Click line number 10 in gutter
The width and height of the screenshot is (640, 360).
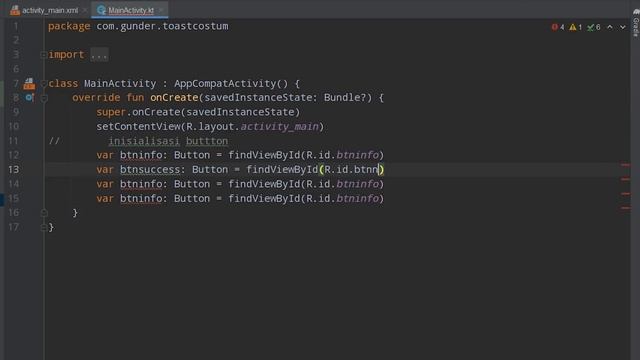click(13, 127)
